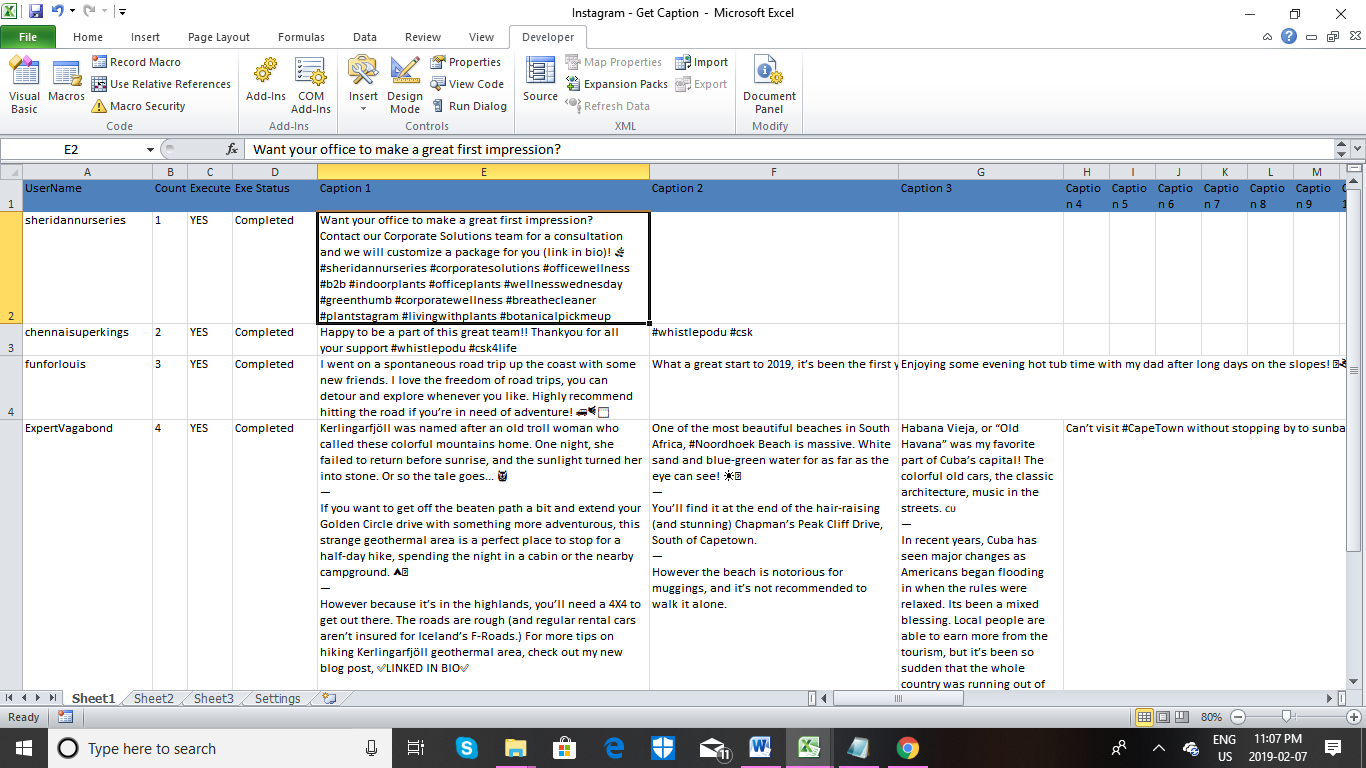Select row 4 header
The image size is (1366, 768).
11,388
